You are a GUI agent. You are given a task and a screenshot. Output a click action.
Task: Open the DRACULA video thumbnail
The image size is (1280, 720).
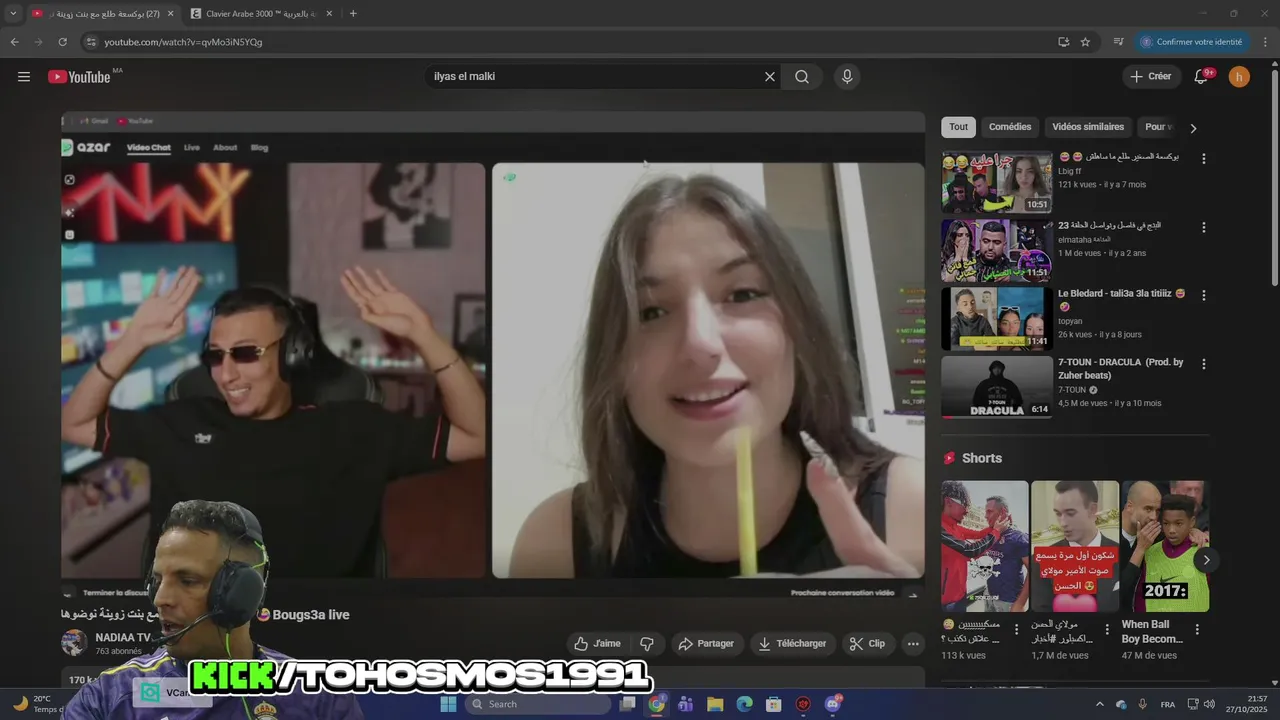point(997,387)
